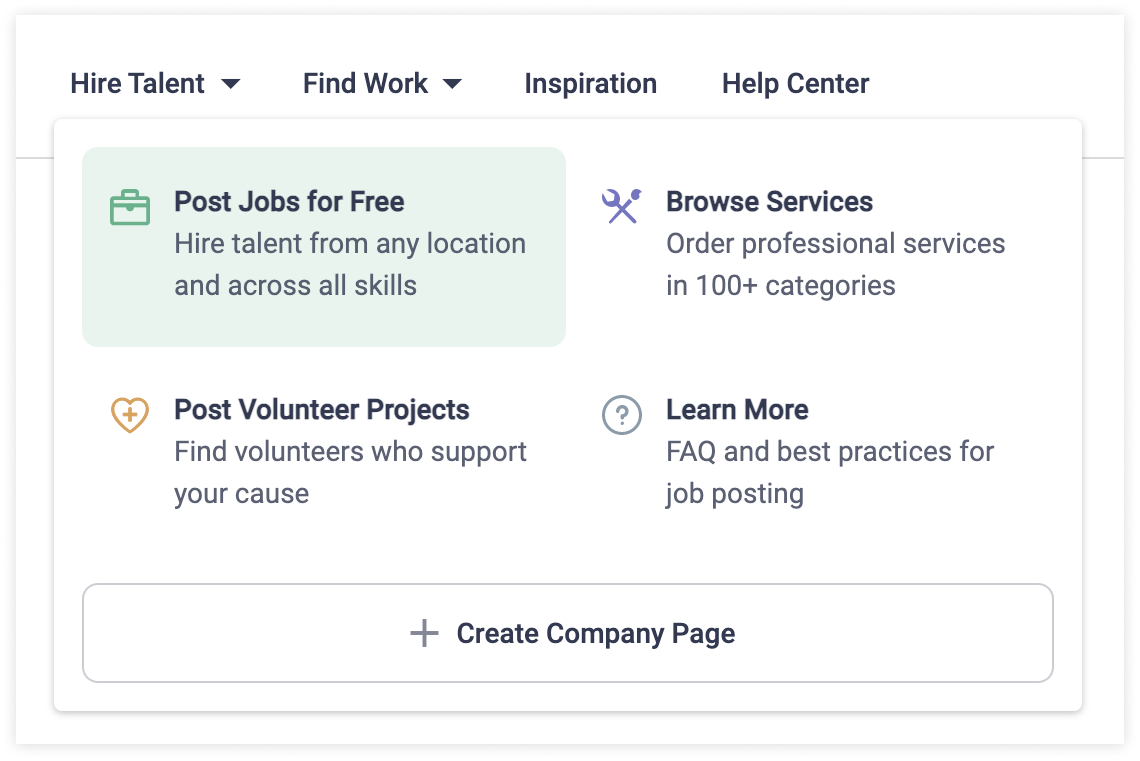This screenshot has height=761, width=1140.
Task: Choose the Post Volunteer Projects heading
Action: click(x=321, y=410)
